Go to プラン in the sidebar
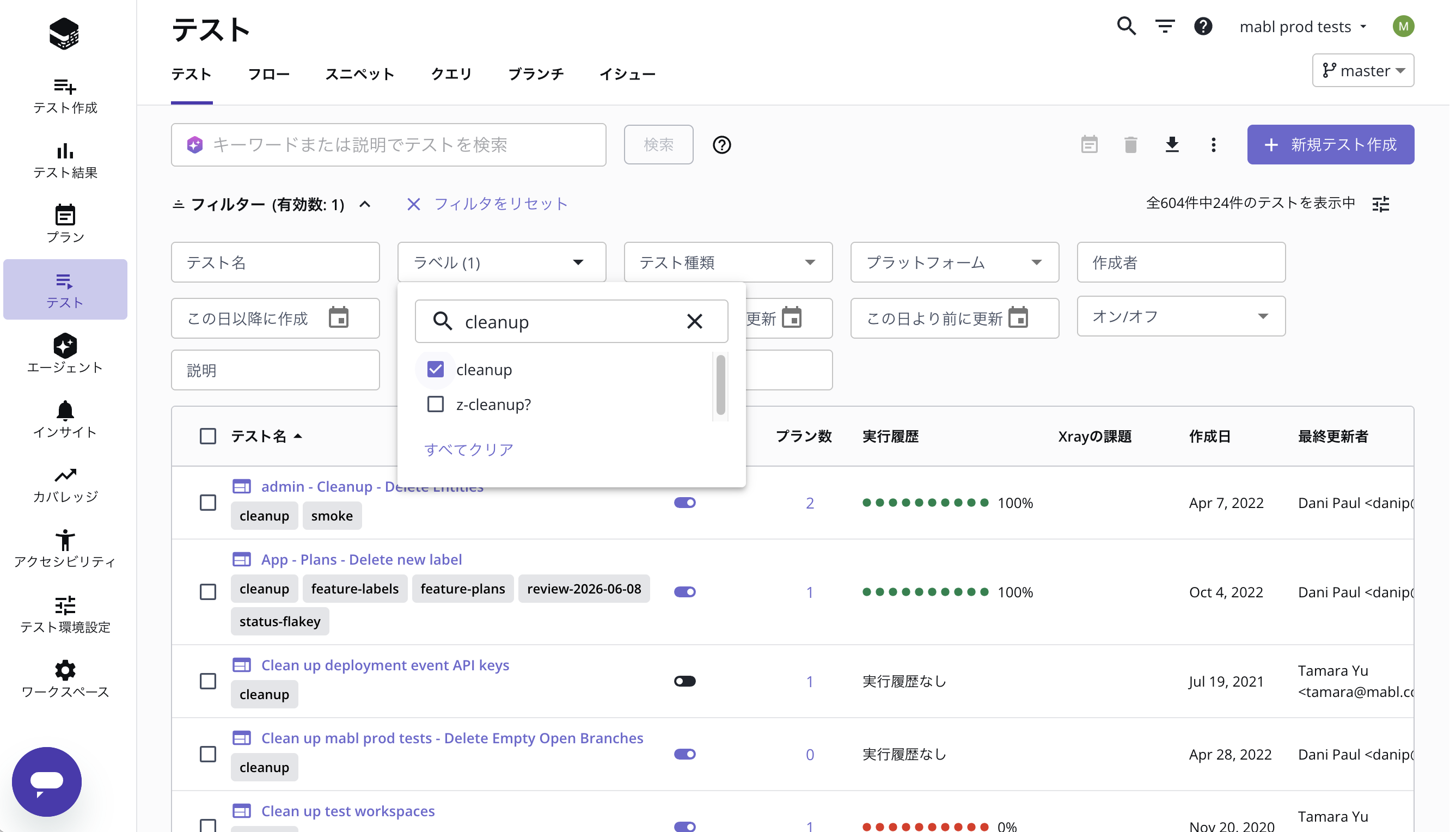1456x832 pixels. click(x=65, y=224)
